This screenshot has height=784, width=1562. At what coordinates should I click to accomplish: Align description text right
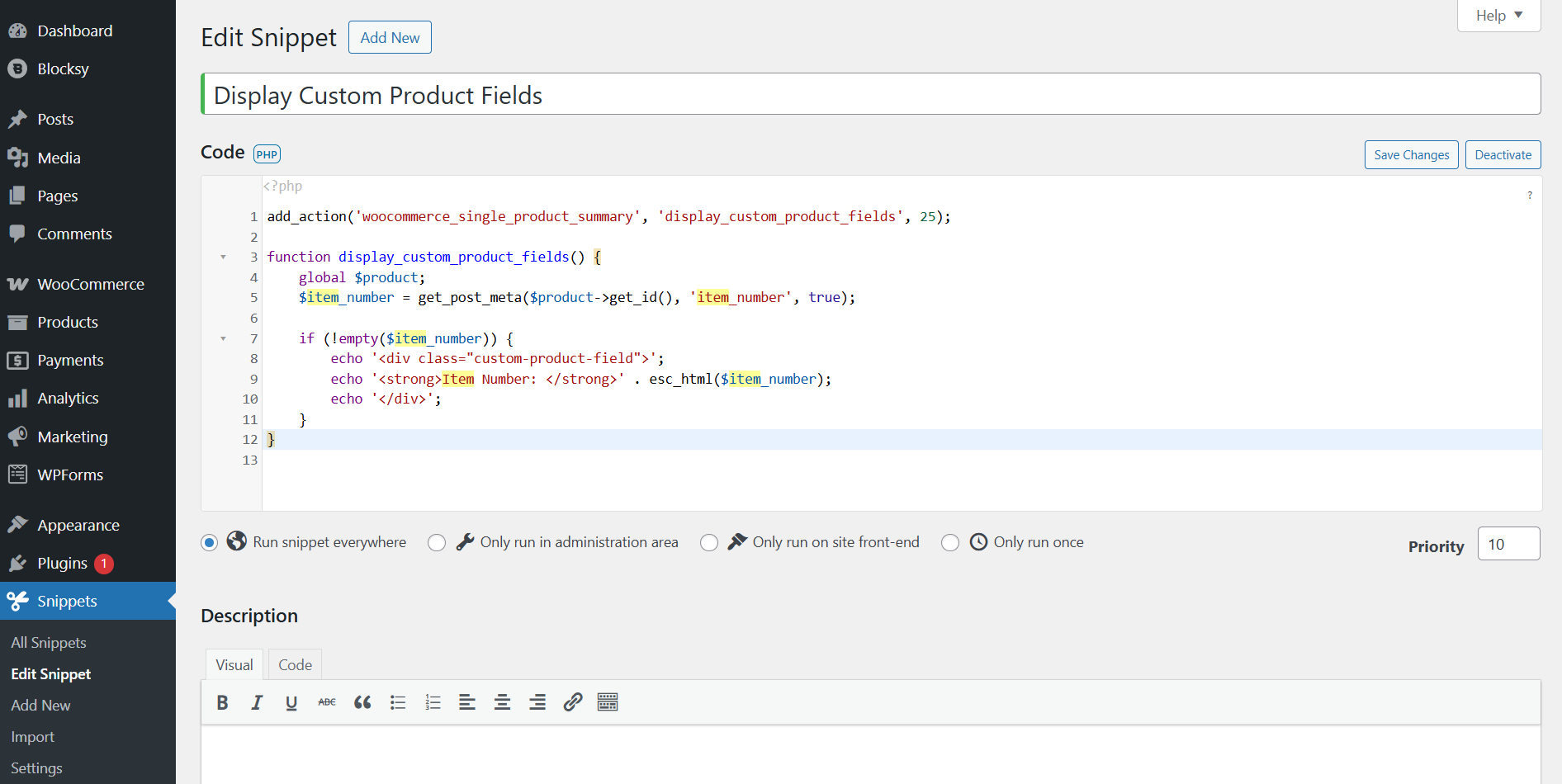click(537, 702)
